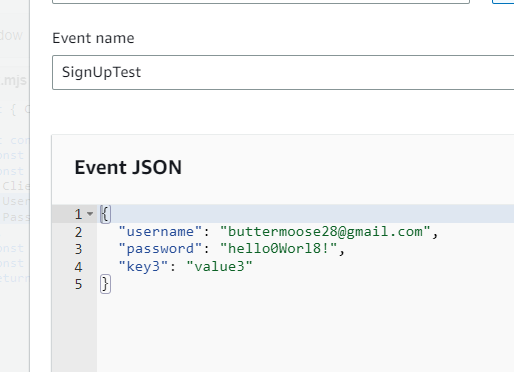514x372 pixels.
Task: Click the "hello0Worl8!" value text
Action: coord(278,249)
